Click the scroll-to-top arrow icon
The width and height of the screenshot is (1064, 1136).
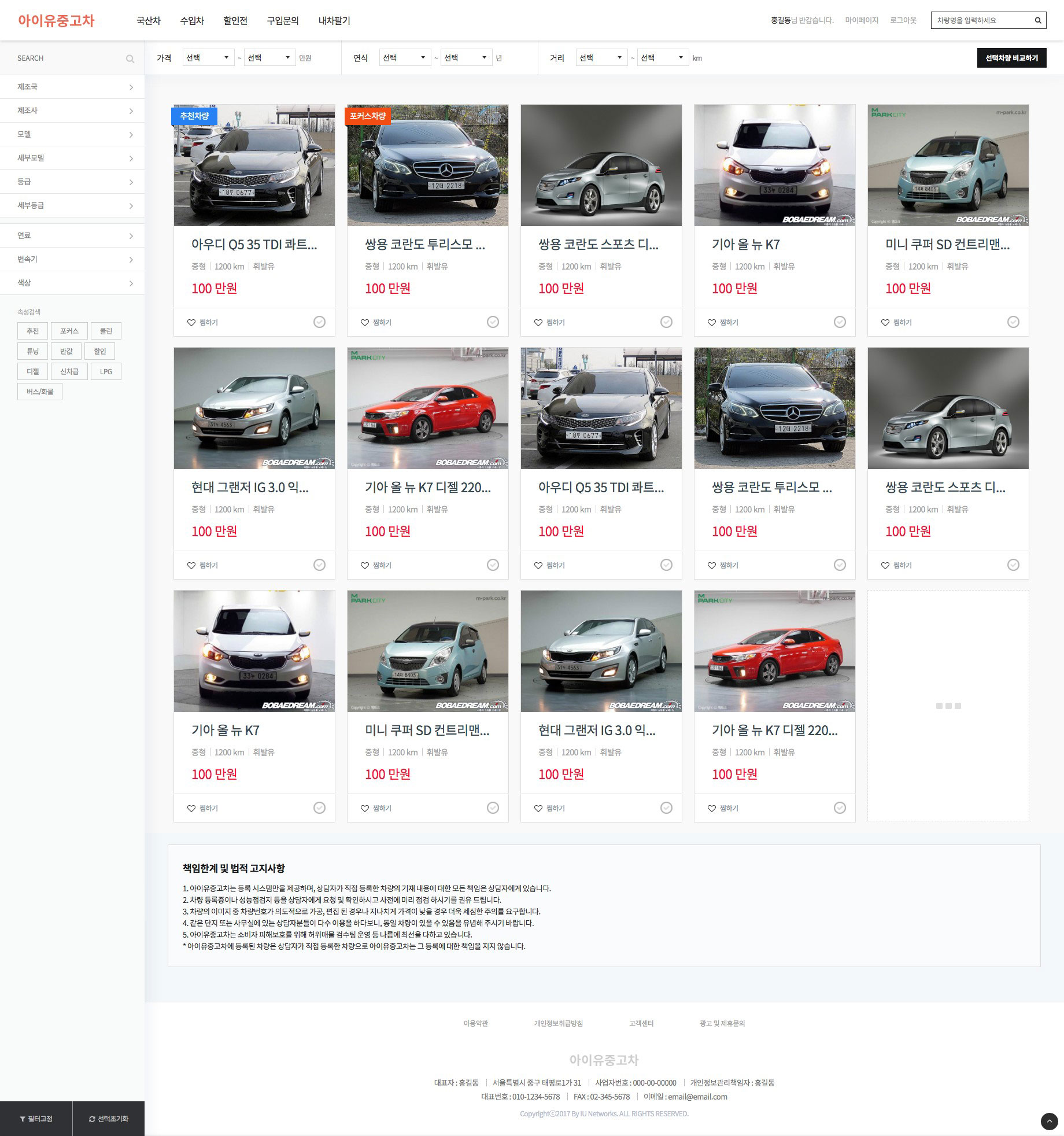[1050, 1122]
